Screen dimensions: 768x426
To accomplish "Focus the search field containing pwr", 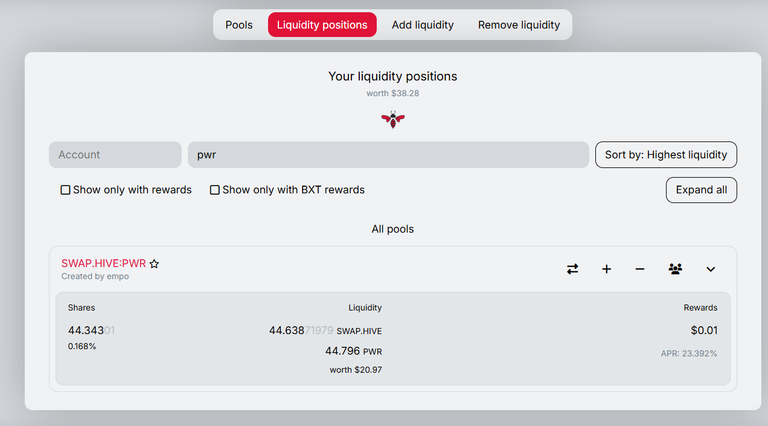I will (388, 155).
